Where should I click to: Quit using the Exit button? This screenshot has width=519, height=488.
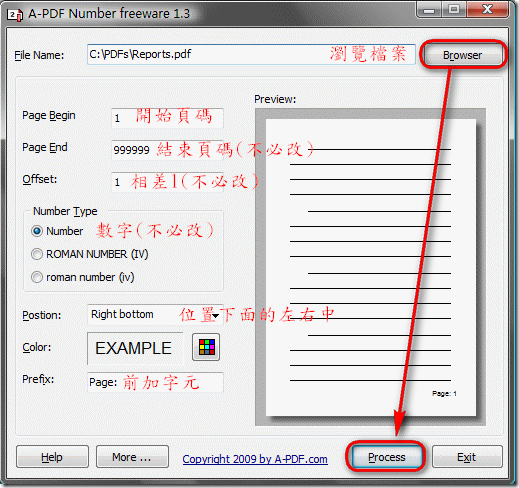(x=467, y=457)
